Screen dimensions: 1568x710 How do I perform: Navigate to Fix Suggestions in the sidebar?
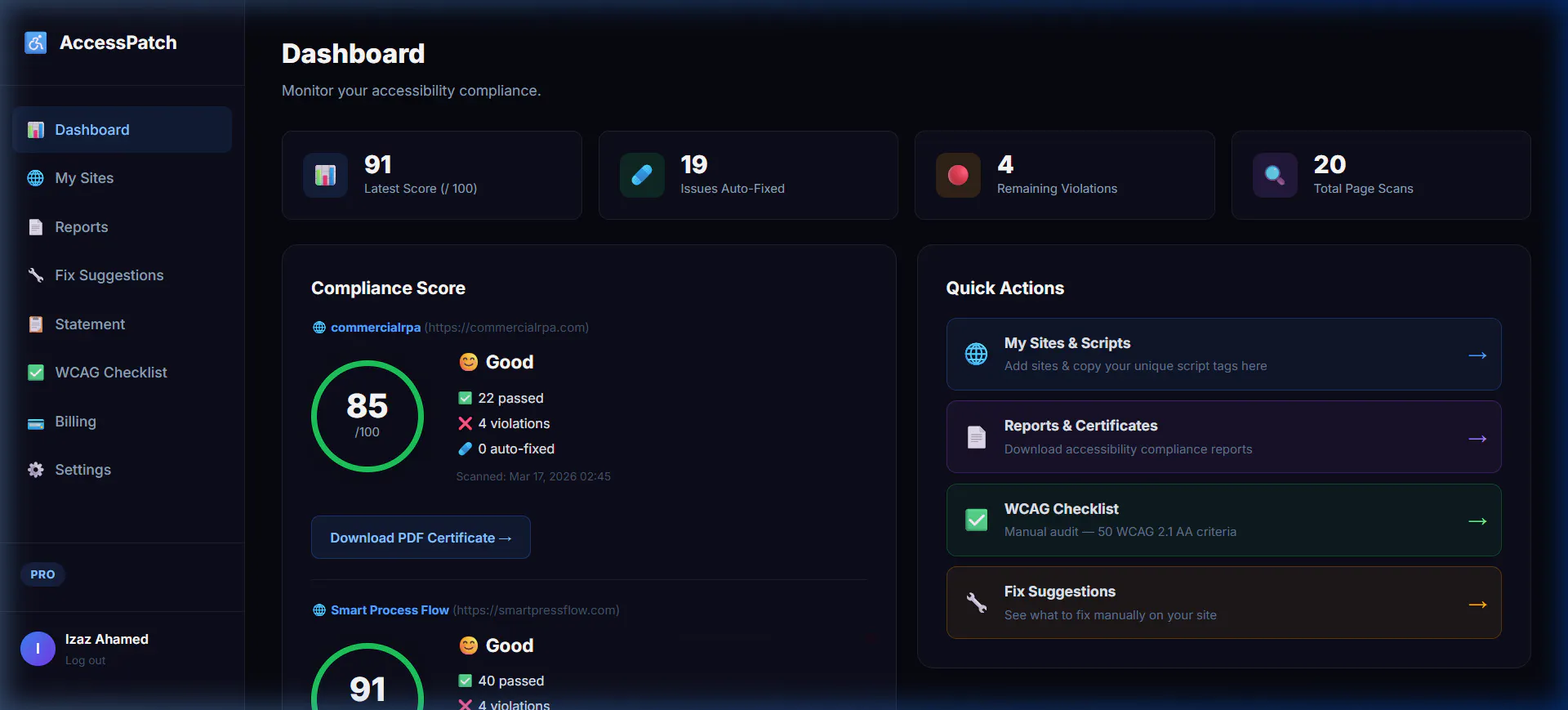tap(122, 275)
